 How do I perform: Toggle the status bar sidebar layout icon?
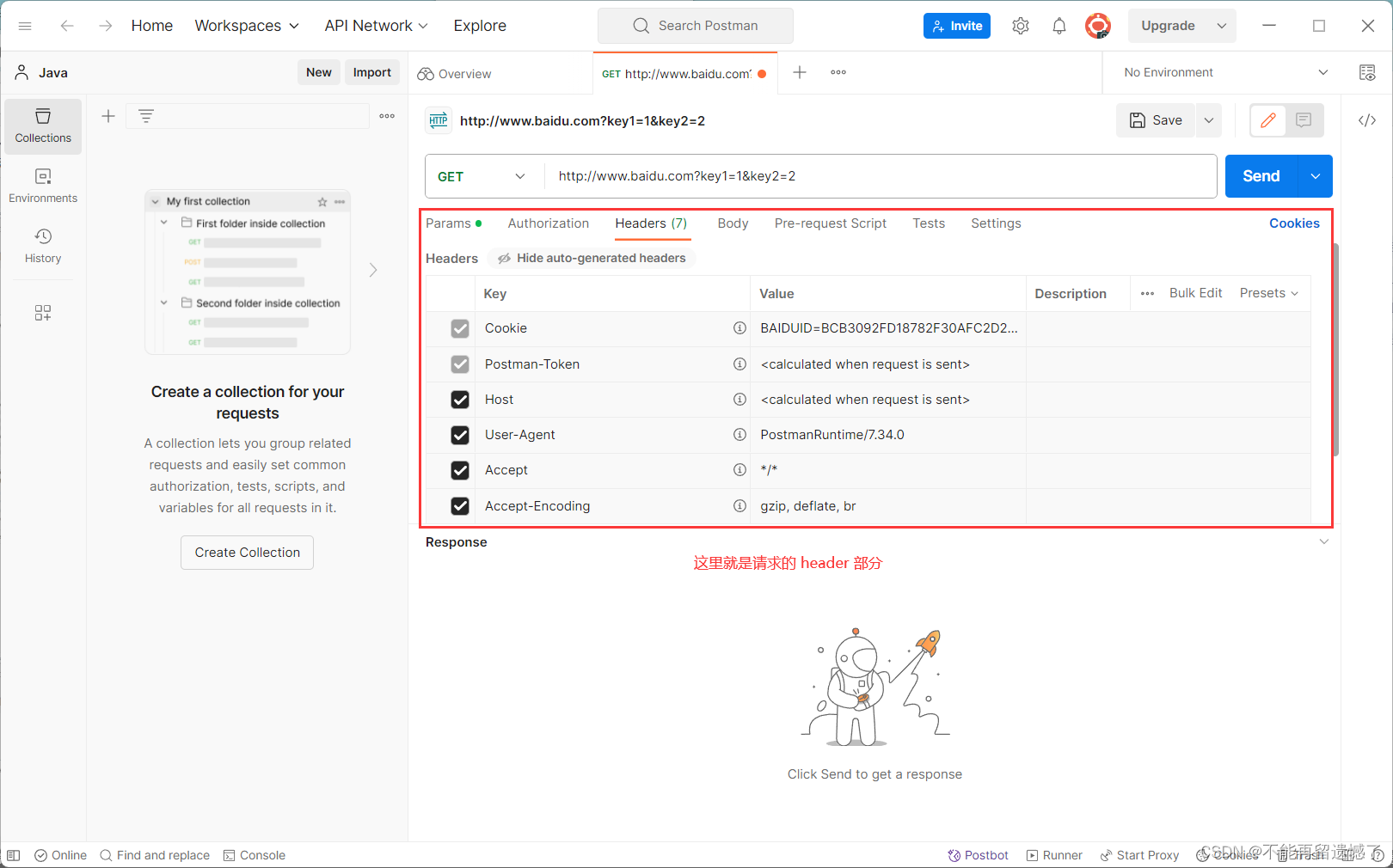click(14, 855)
